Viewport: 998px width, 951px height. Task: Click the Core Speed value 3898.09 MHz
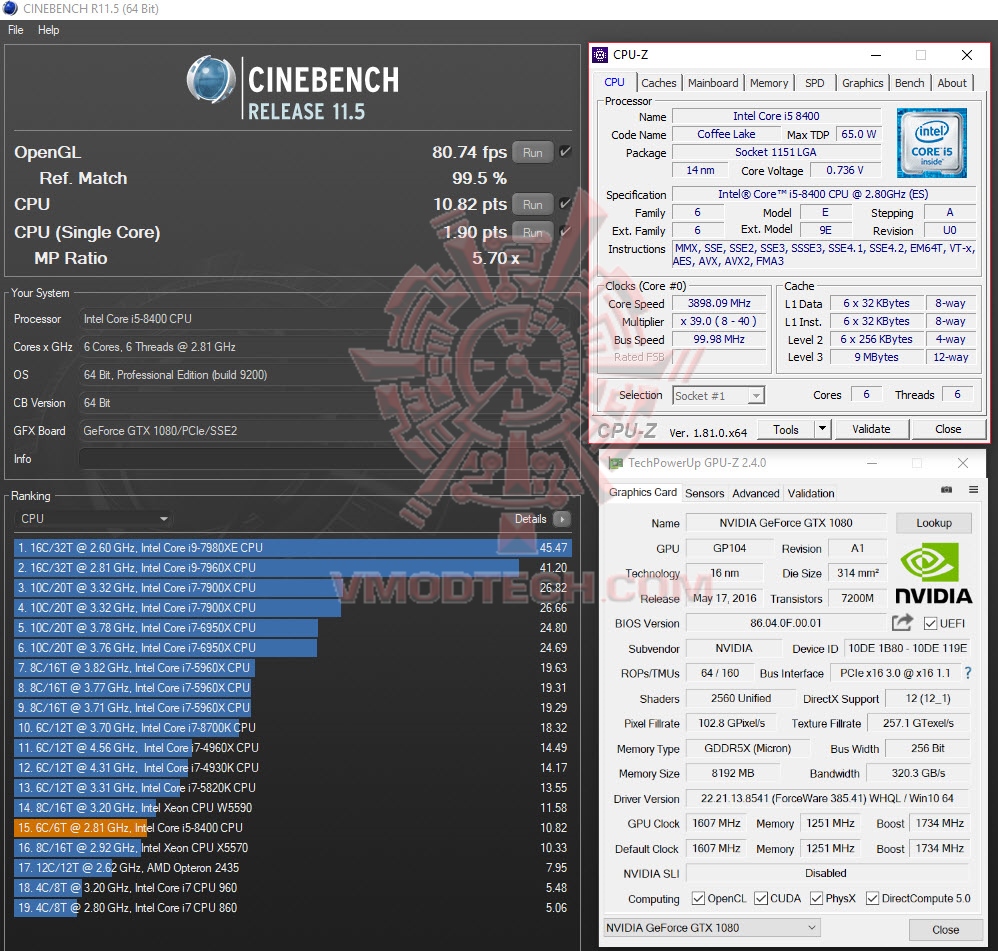[719, 303]
